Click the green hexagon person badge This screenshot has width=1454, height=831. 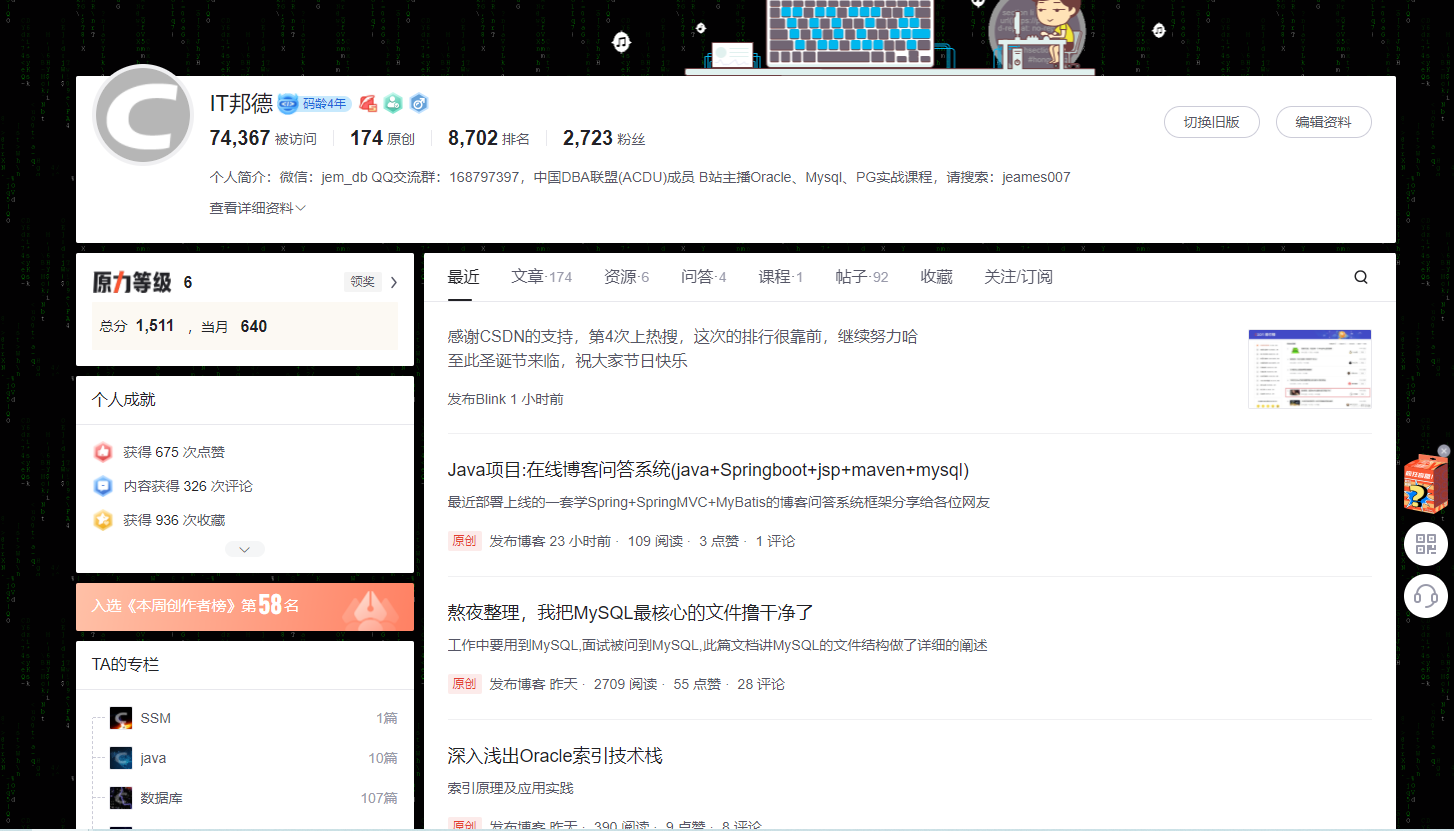[394, 103]
